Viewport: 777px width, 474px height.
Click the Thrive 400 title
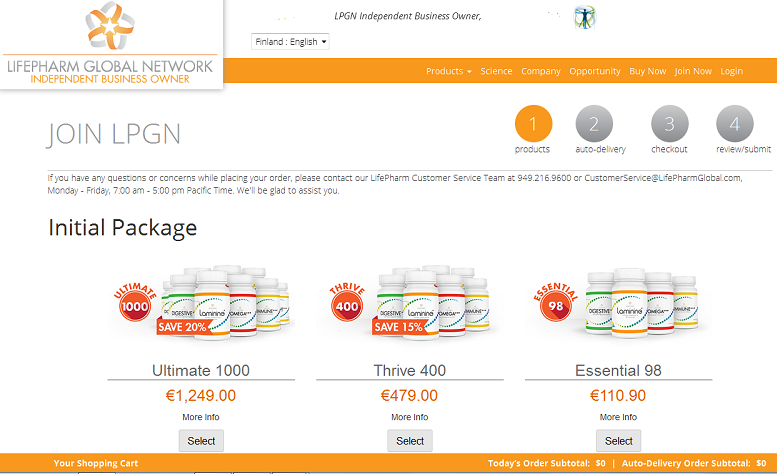click(410, 370)
